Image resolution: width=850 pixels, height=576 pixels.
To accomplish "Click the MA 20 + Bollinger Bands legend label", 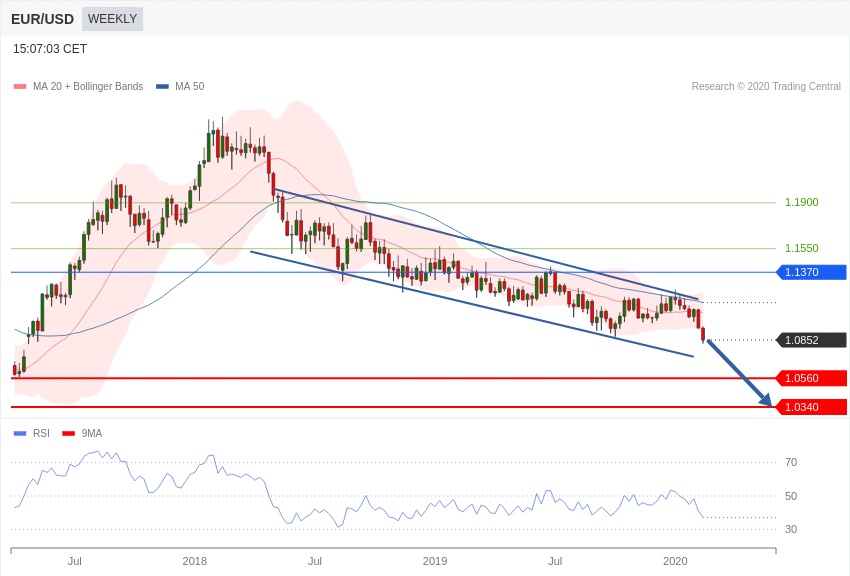I will click(x=88, y=86).
